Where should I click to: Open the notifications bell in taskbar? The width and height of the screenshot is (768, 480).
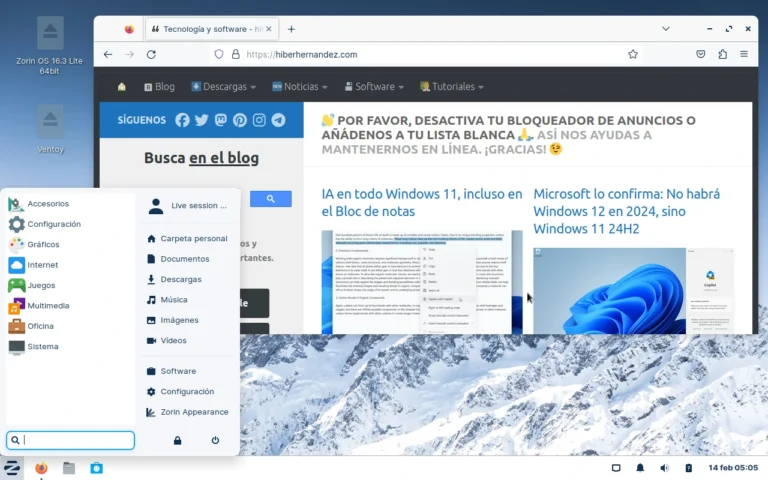[x=640, y=468]
